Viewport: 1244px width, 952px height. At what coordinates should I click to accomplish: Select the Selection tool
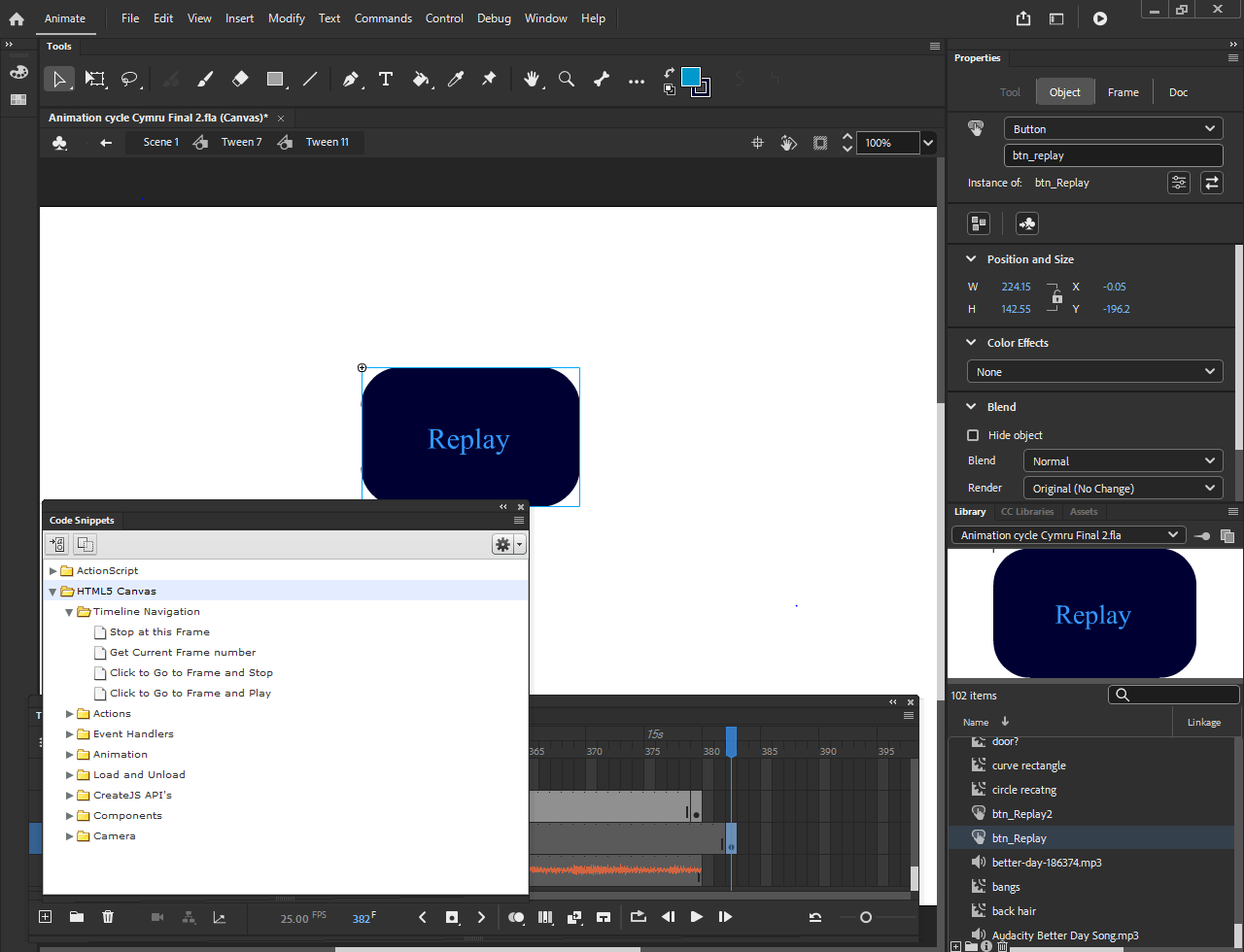click(59, 79)
